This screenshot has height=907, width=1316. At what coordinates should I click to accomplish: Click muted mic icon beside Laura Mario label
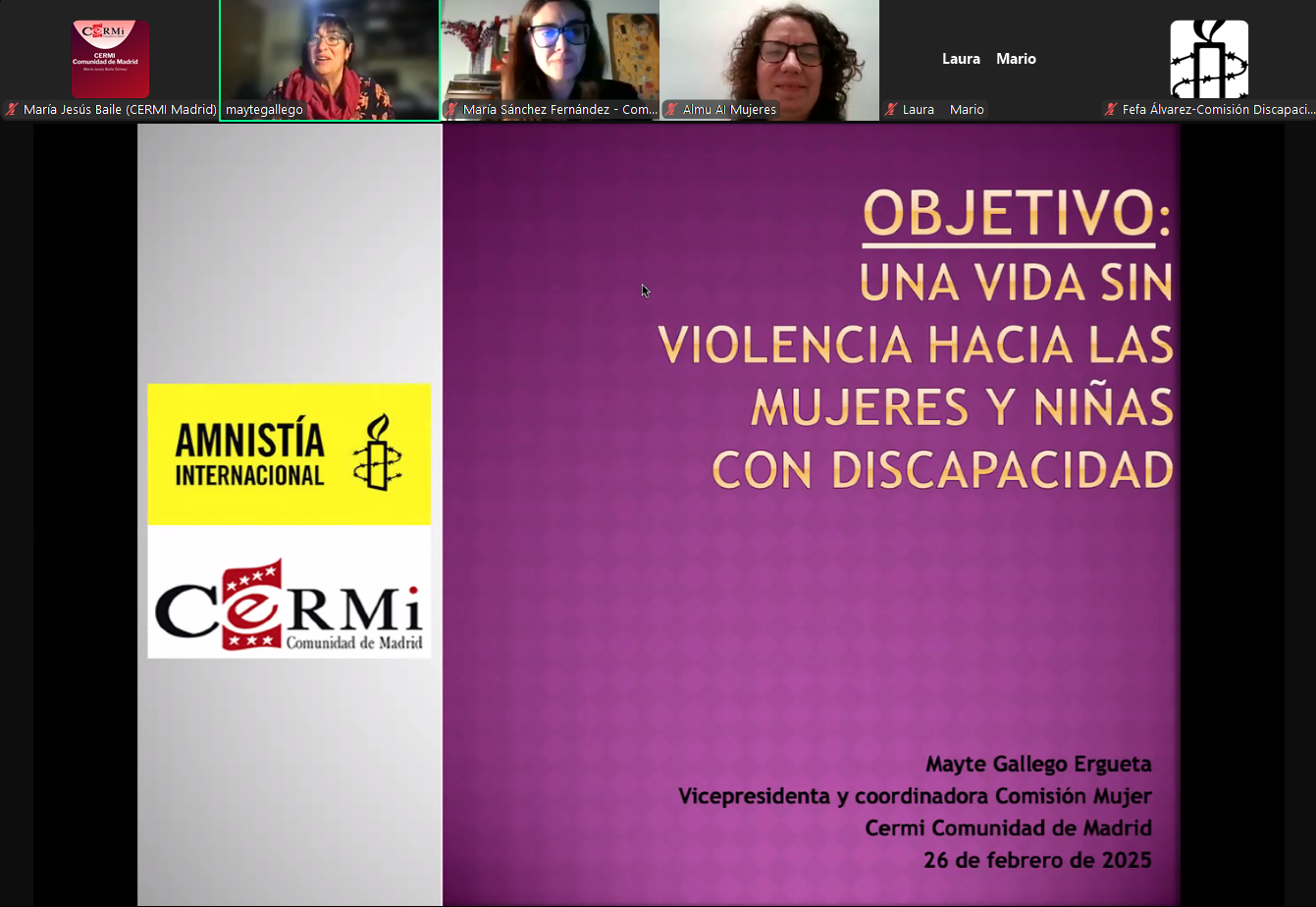[x=891, y=110]
